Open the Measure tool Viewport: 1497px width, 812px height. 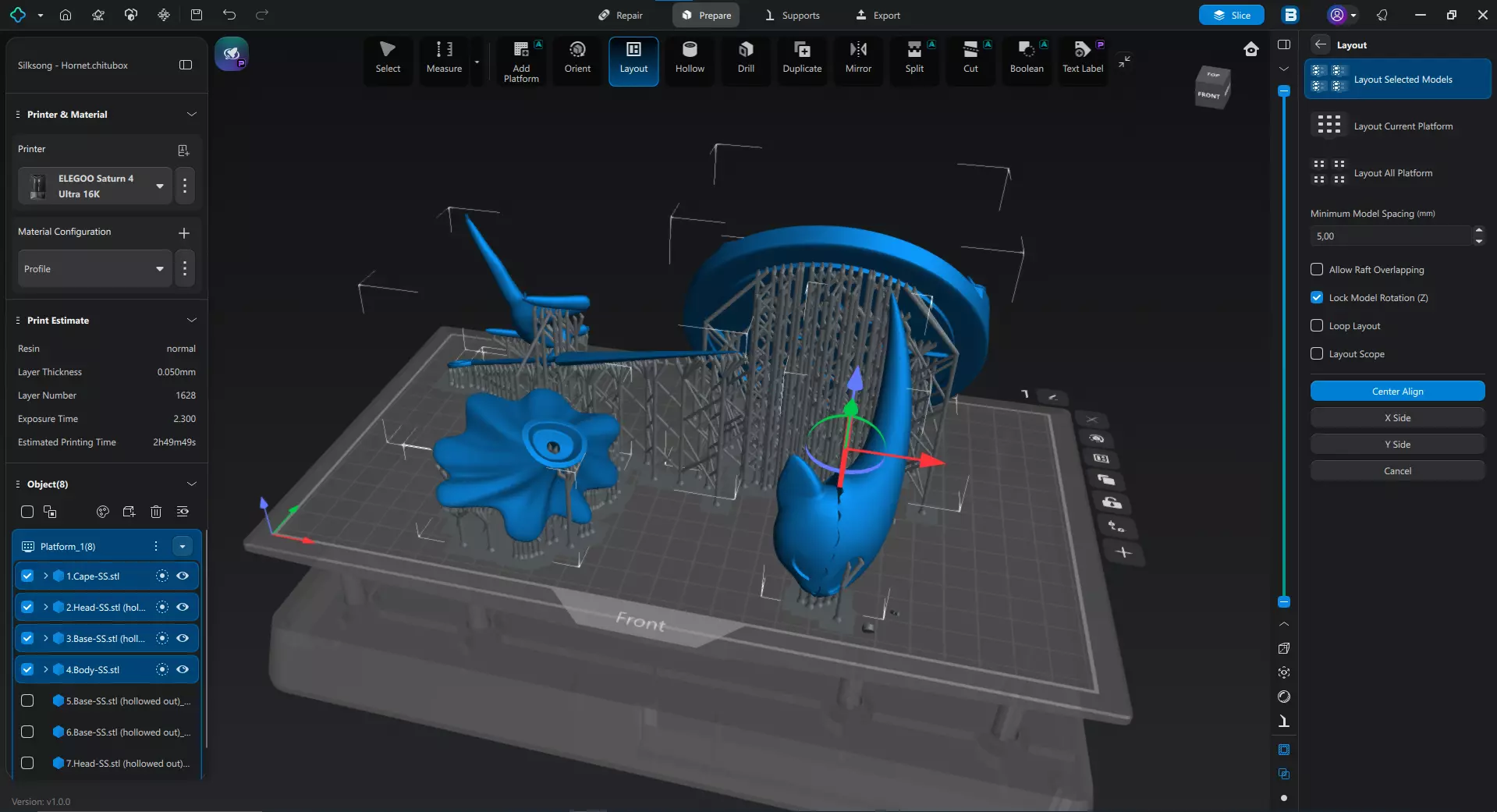coord(444,60)
